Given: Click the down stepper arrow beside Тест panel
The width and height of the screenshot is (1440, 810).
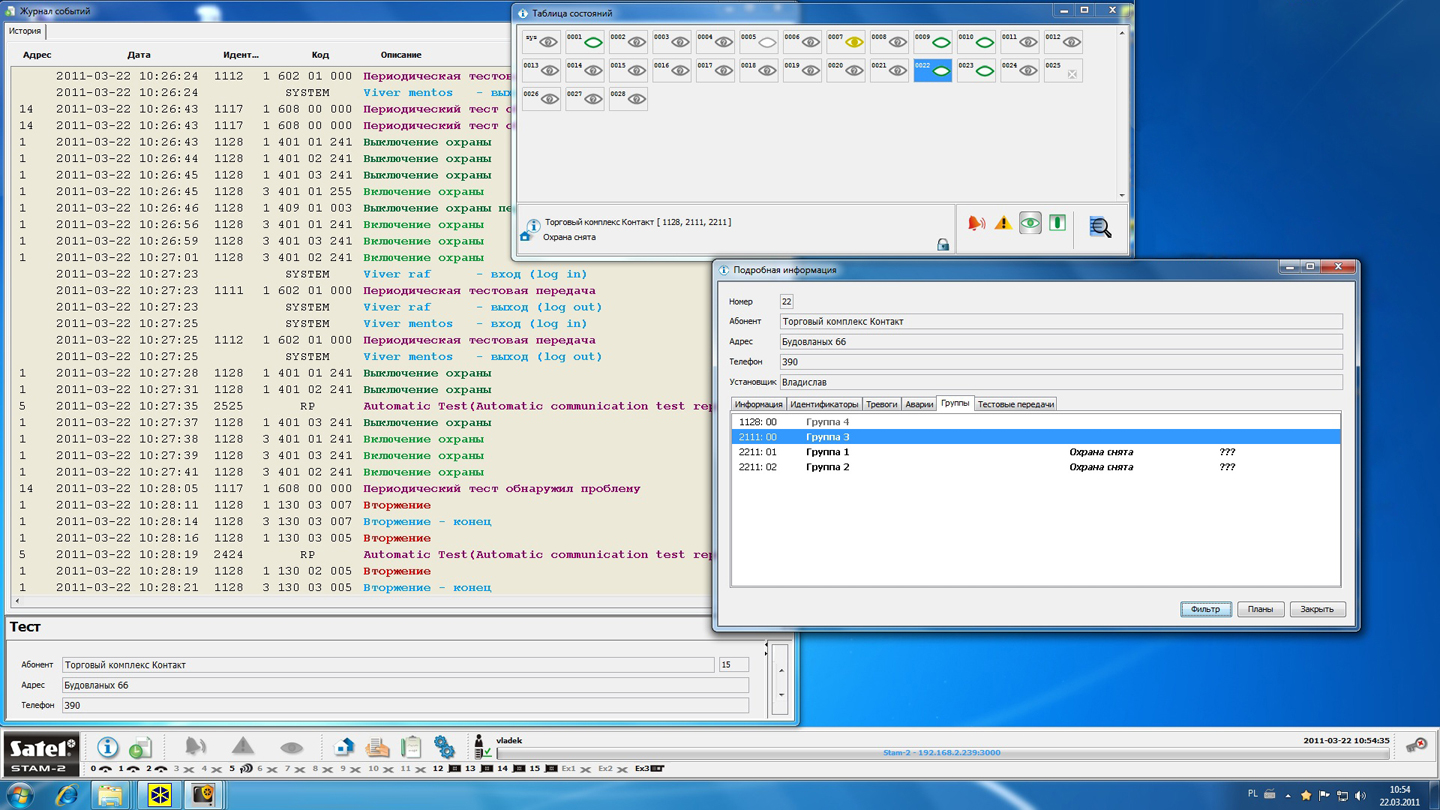Looking at the screenshot, I should [x=781, y=695].
